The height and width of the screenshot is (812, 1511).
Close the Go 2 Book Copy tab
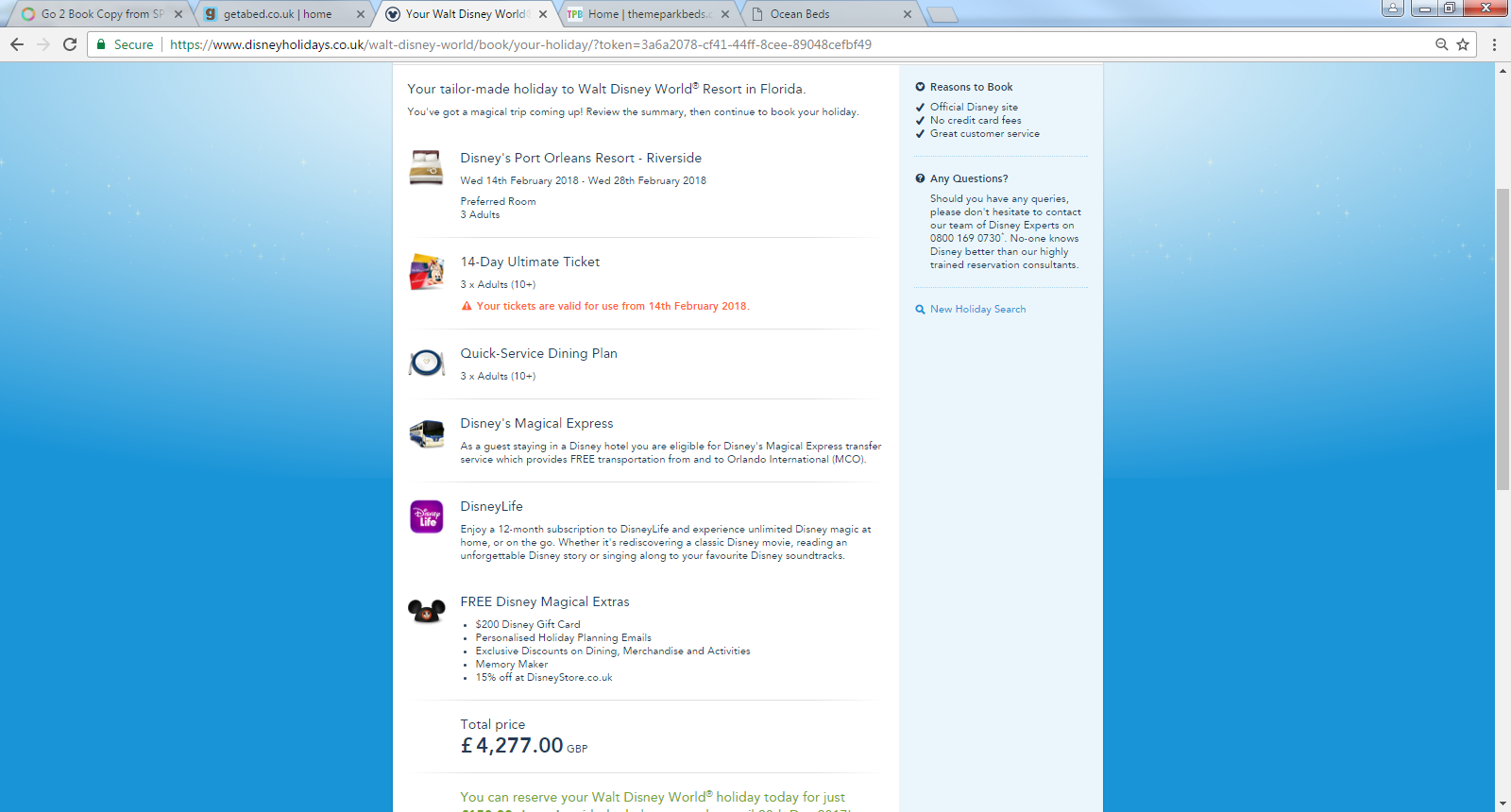coord(178,14)
